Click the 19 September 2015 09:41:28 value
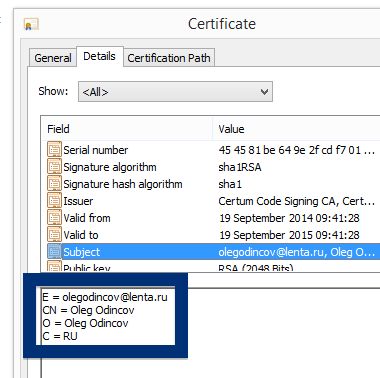Image resolution: width=380 pixels, height=378 pixels. click(289, 235)
